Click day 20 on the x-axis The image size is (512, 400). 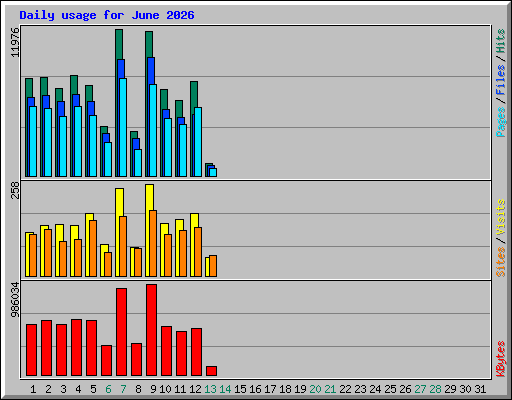(315, 389)
